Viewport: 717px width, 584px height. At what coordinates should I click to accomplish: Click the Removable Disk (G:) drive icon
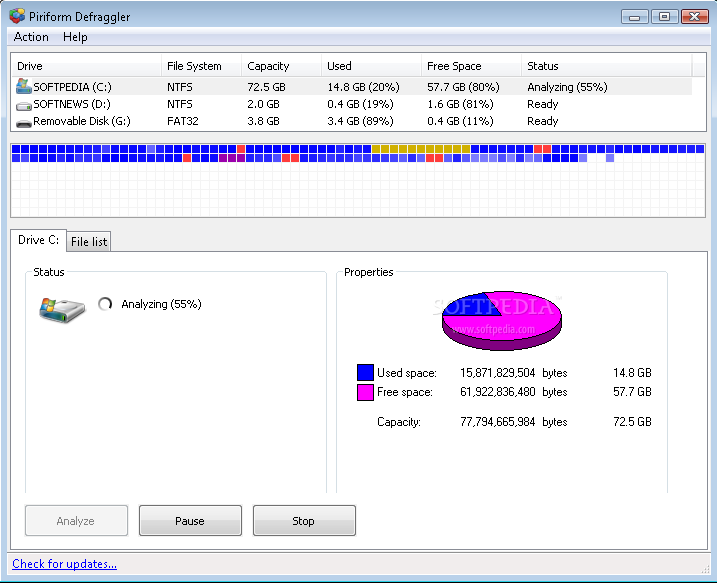click(23, 123)
